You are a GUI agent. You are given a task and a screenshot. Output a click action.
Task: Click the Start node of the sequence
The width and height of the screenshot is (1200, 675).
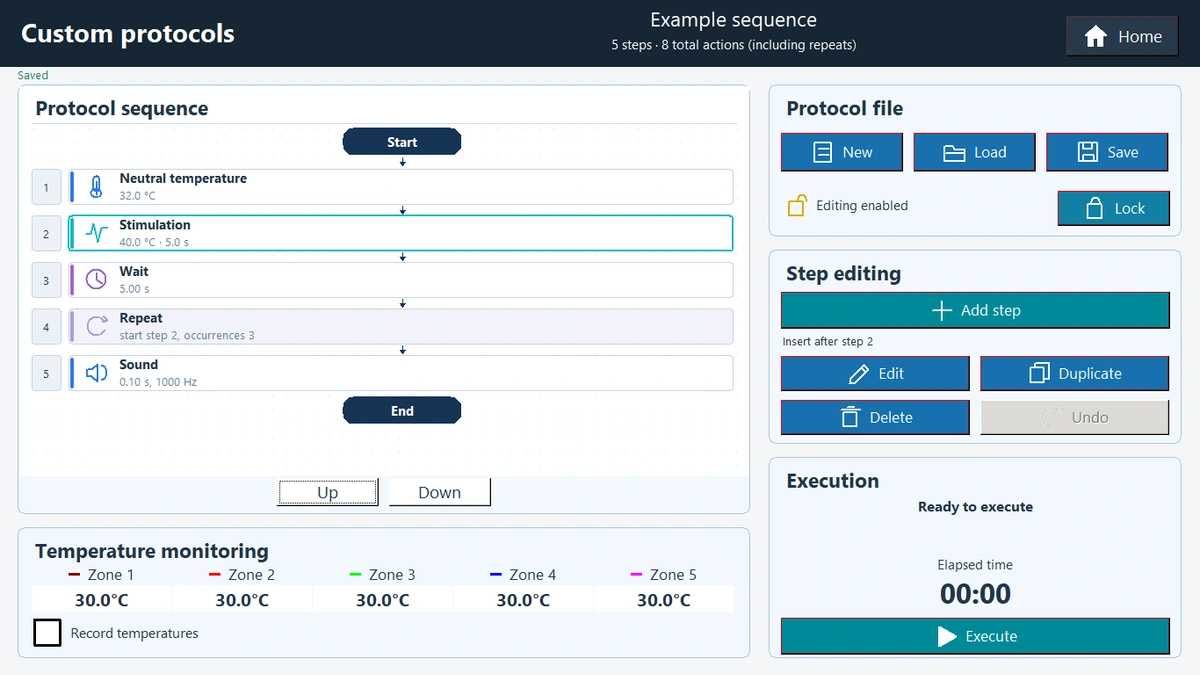point(402,142)
